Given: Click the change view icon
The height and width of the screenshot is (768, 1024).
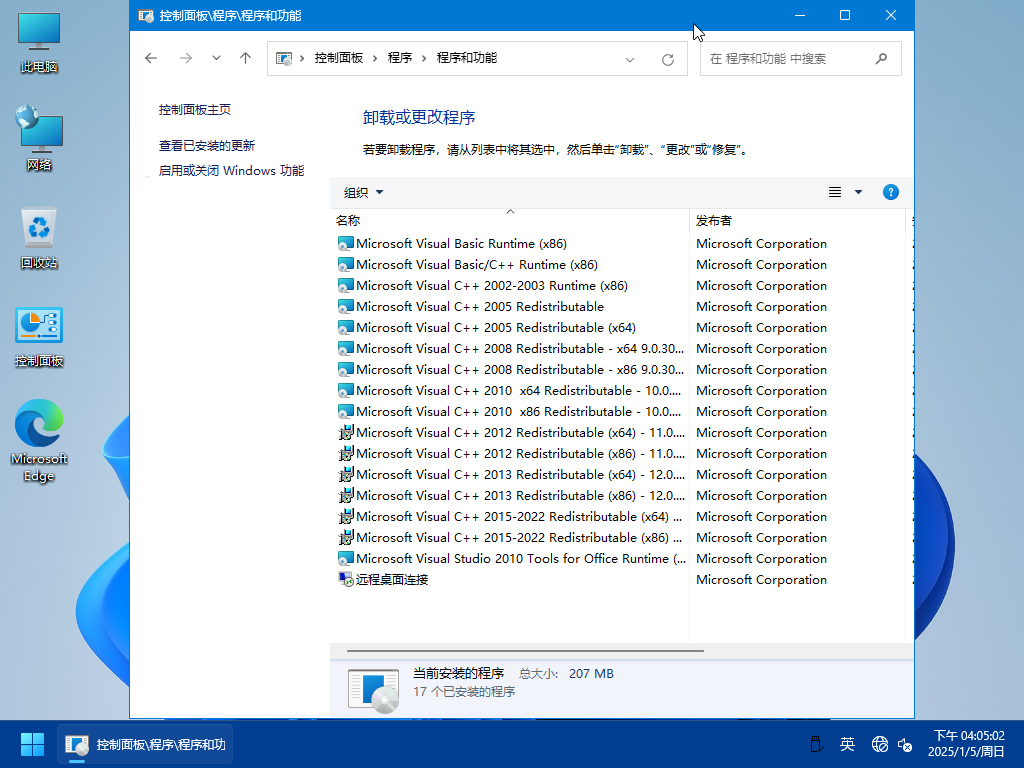Looking at the screenshot, I should click(835, 192).
